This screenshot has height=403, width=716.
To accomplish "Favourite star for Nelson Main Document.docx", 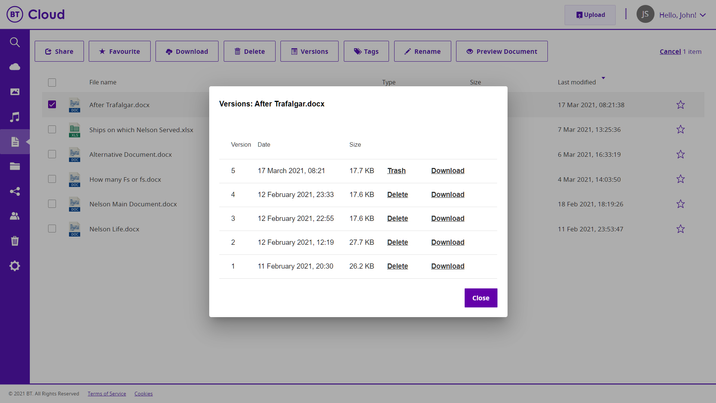I will pos(680,204).
